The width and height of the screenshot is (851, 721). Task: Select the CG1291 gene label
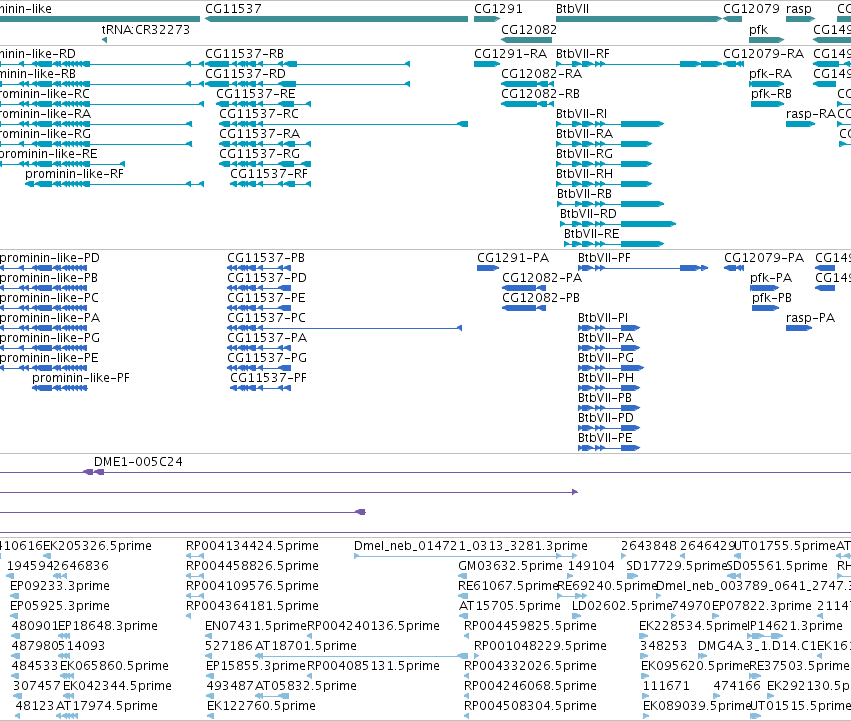498,9
